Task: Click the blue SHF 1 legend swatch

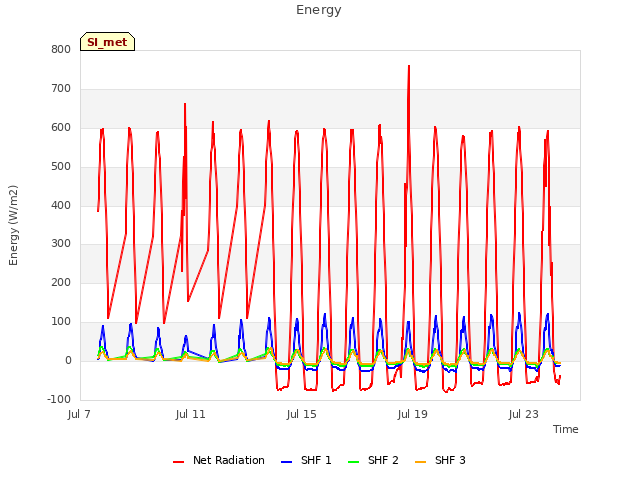Action: click(287, 462)
